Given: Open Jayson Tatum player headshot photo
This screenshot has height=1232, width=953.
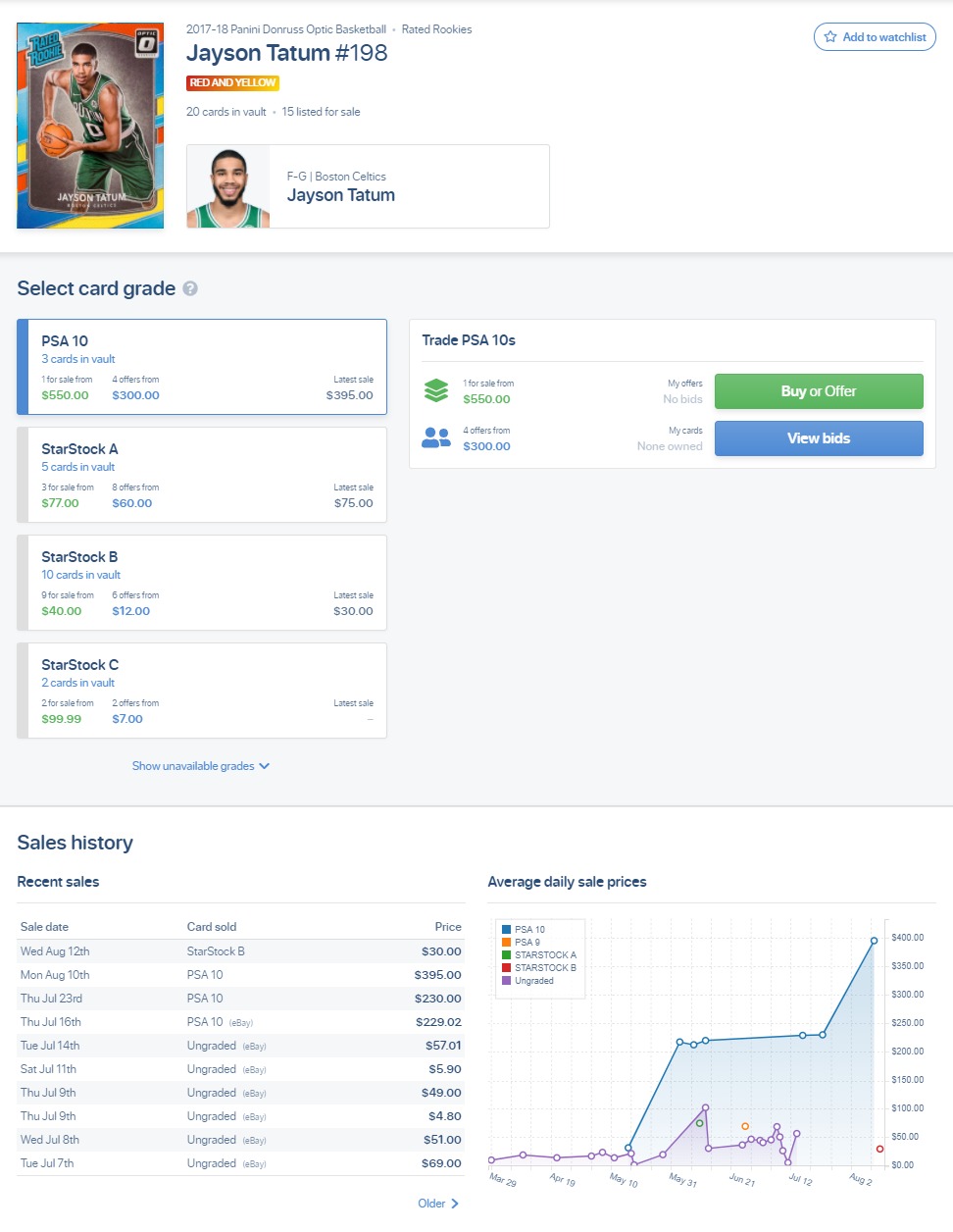Looking at the screenshot, I should click(x=228, y=187).
